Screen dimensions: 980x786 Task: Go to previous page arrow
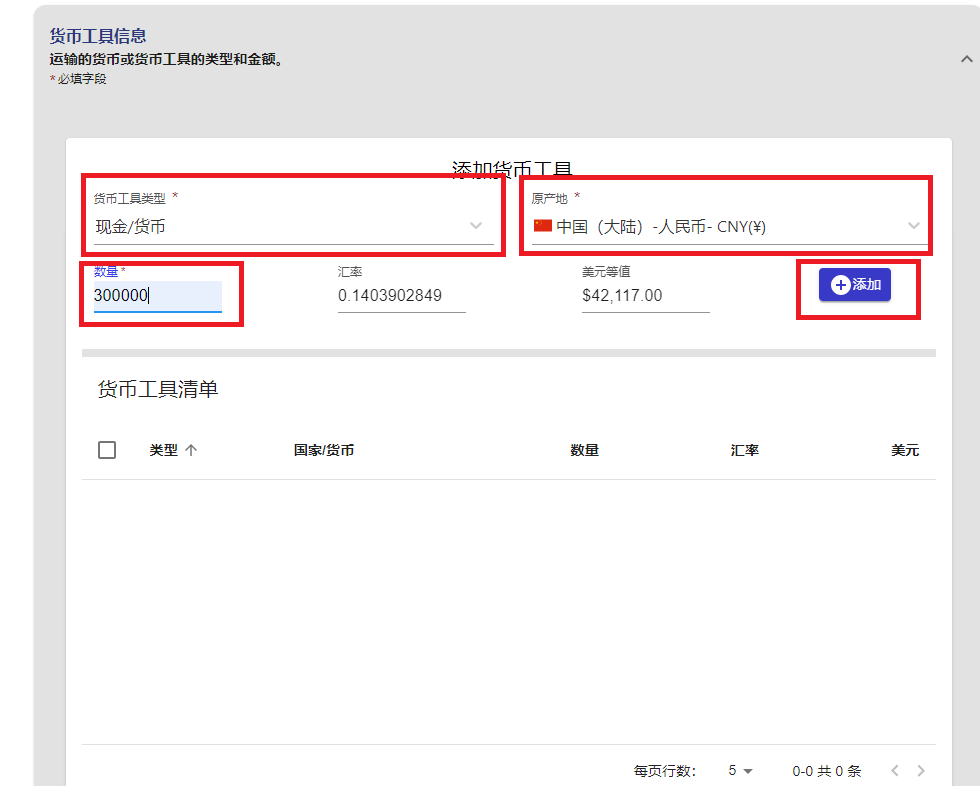click(x=895, y=770)
